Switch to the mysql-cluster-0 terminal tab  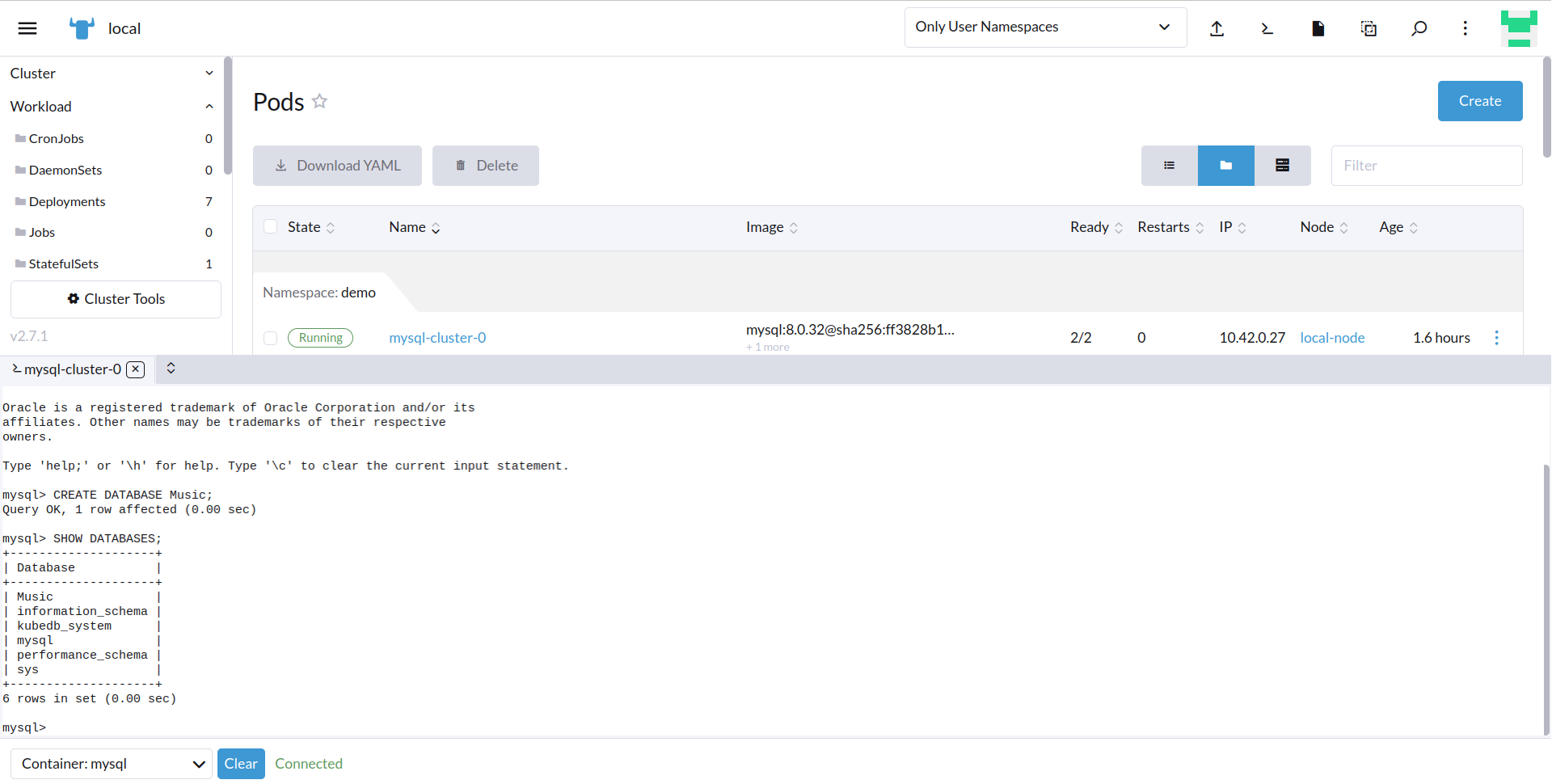[71, 369]
